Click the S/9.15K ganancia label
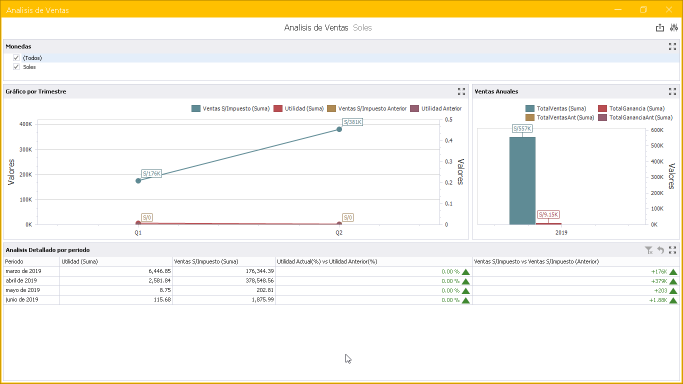This screenshot has width=683, height=384. [x=548, y=215]
